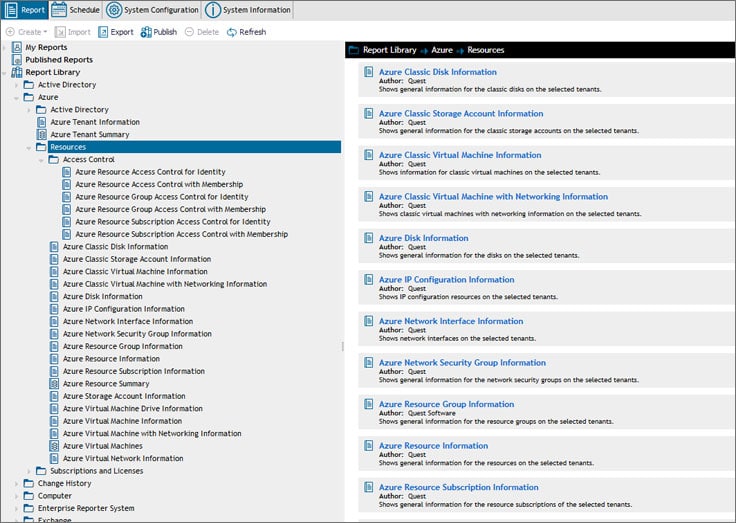Open the Azure Resource Subscription Information link

pyautogui.click(x=459, y=487)
